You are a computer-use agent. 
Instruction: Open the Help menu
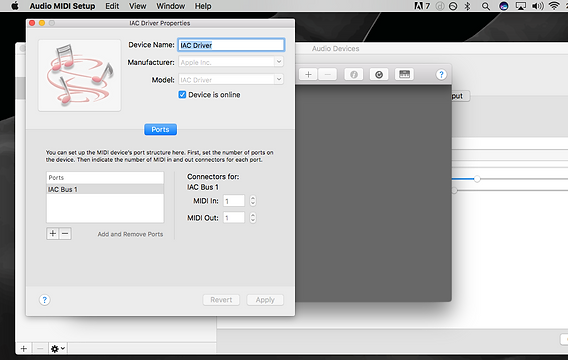203,6
